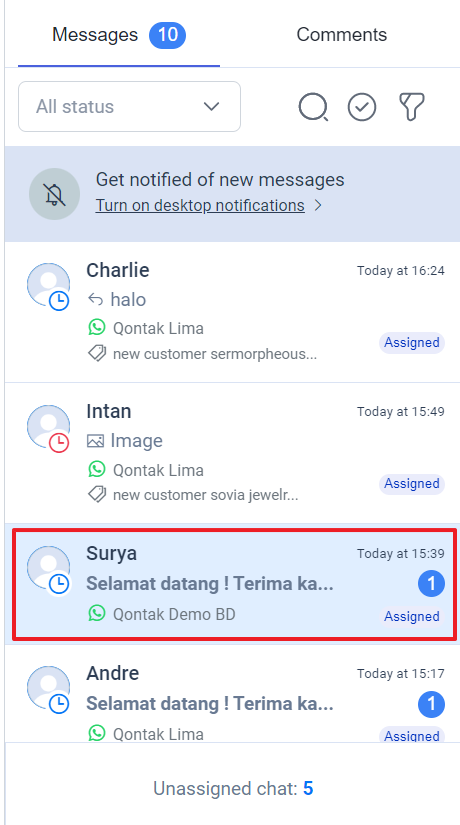Click Intan's avatar with red clock
460x825 pixels.
pos(49,428)
